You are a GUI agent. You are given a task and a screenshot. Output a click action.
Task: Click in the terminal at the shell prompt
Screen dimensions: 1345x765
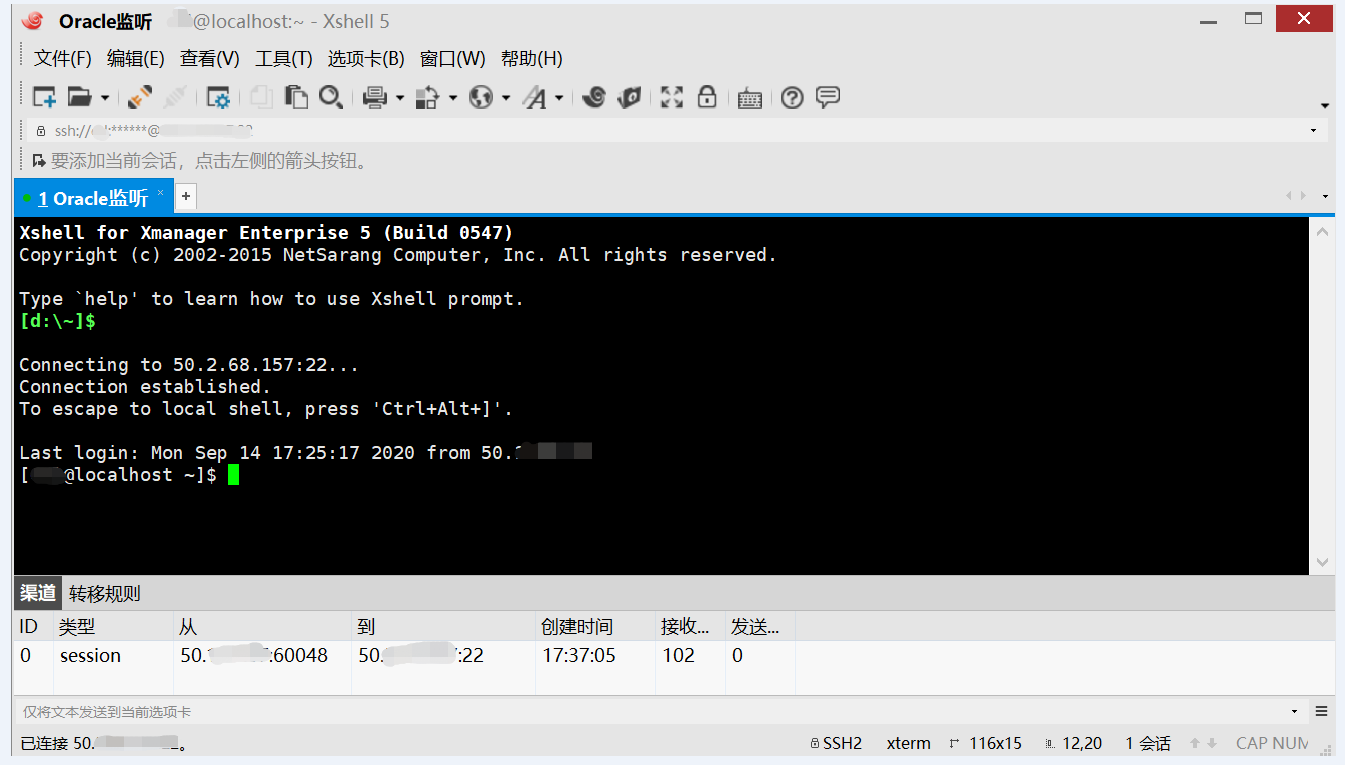(232, 475)
